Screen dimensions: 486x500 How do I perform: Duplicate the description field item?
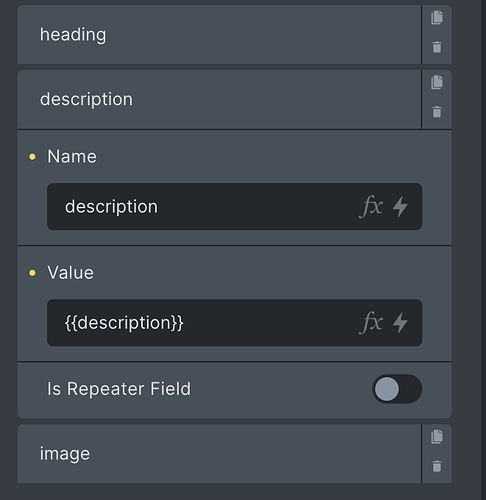[437, 82]
